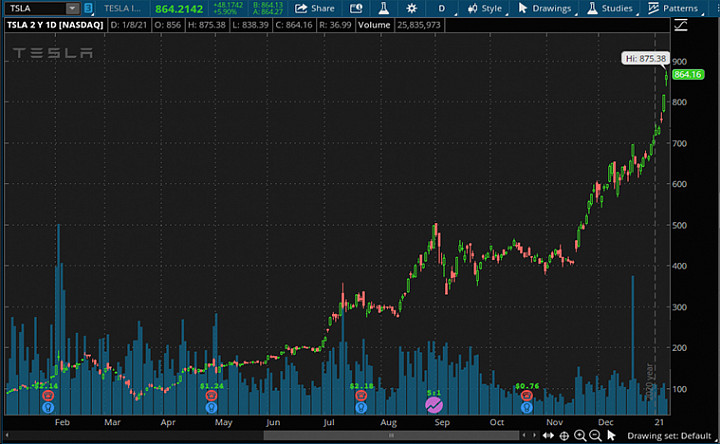Click the L: 838.39 low value
720x444 pixels.
250,25
